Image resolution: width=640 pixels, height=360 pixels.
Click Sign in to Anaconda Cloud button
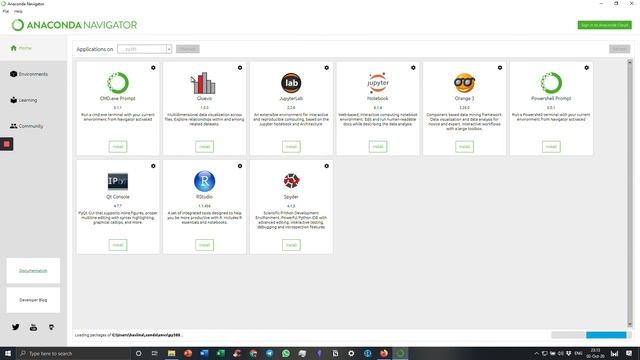pyautogui.click(x=604, y=25)
